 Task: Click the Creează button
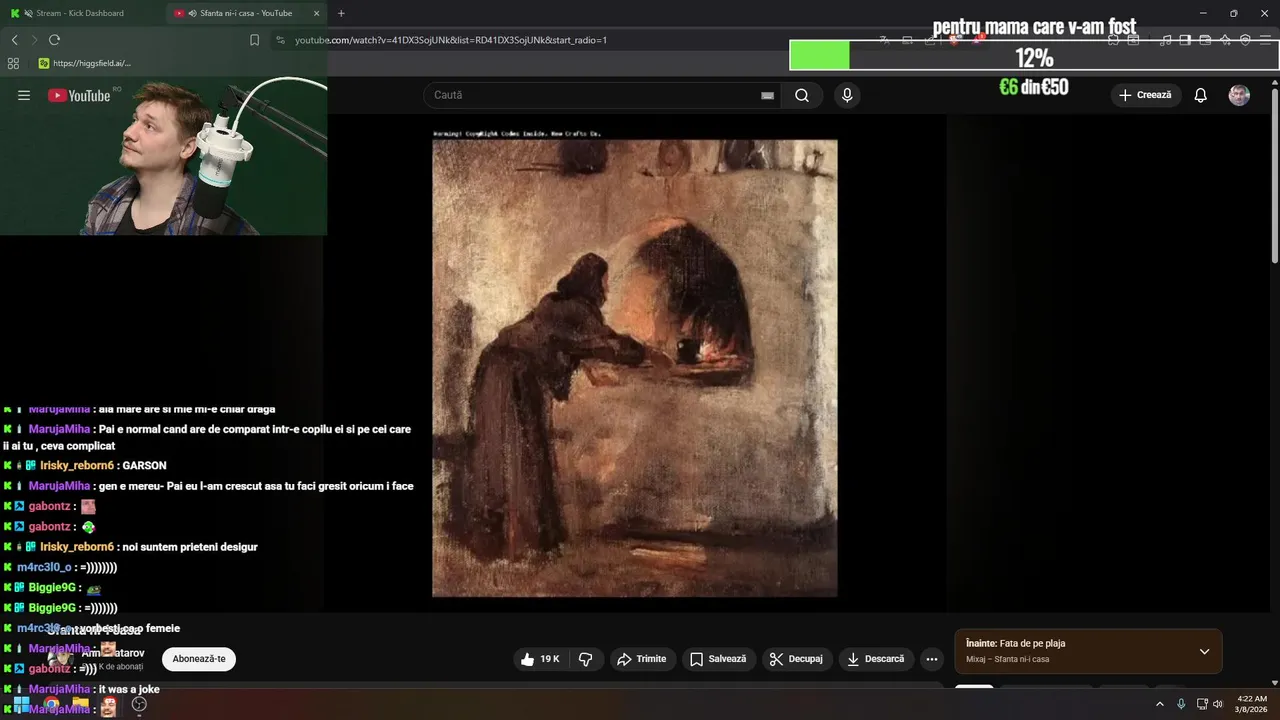[1146, 95]
